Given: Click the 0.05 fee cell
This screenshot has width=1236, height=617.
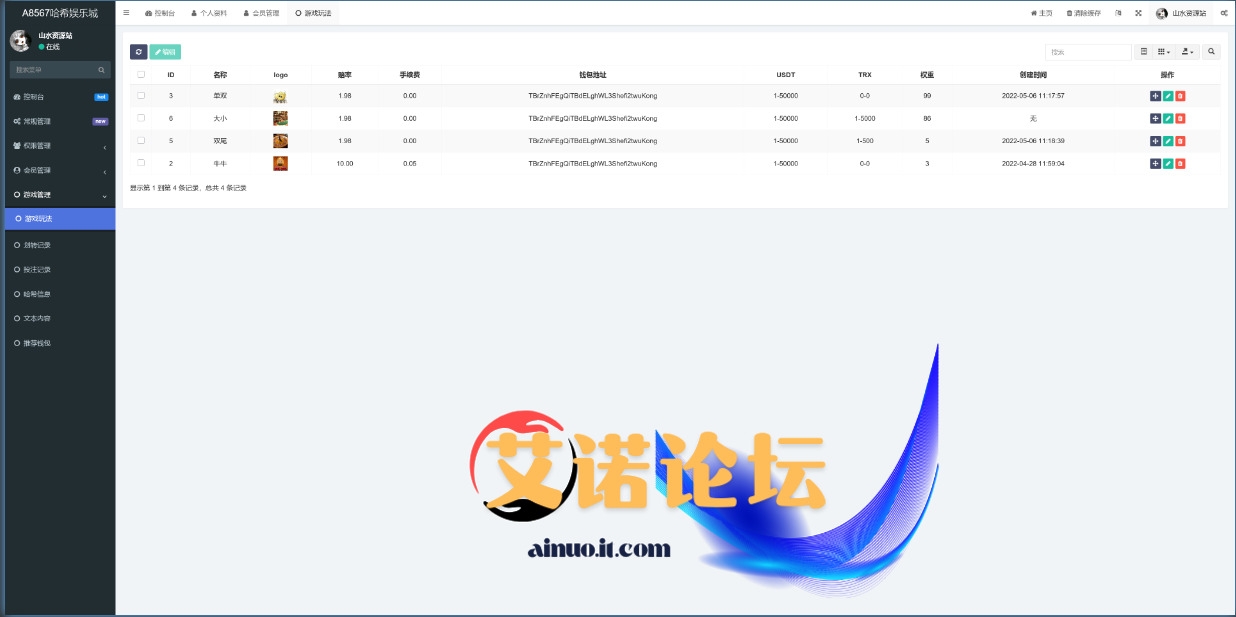Looking at the screenshot, I should (x=410, y=163).
